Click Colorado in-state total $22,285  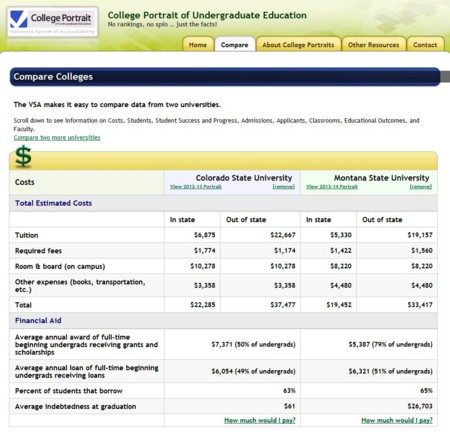click(x=203, y=305)
